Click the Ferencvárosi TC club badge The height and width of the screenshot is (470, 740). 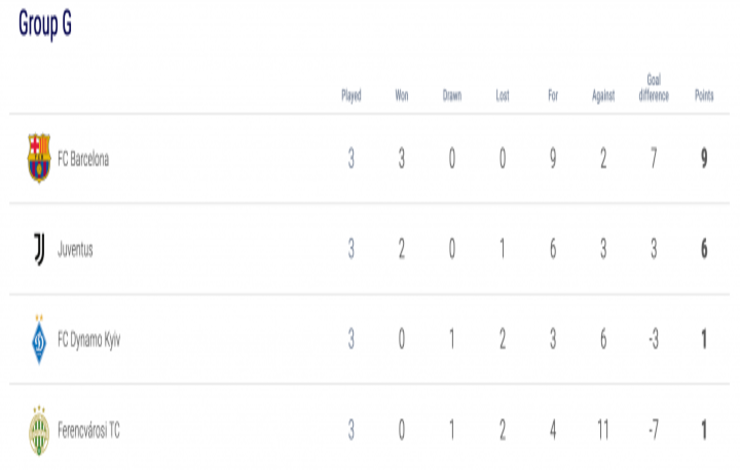38,431
